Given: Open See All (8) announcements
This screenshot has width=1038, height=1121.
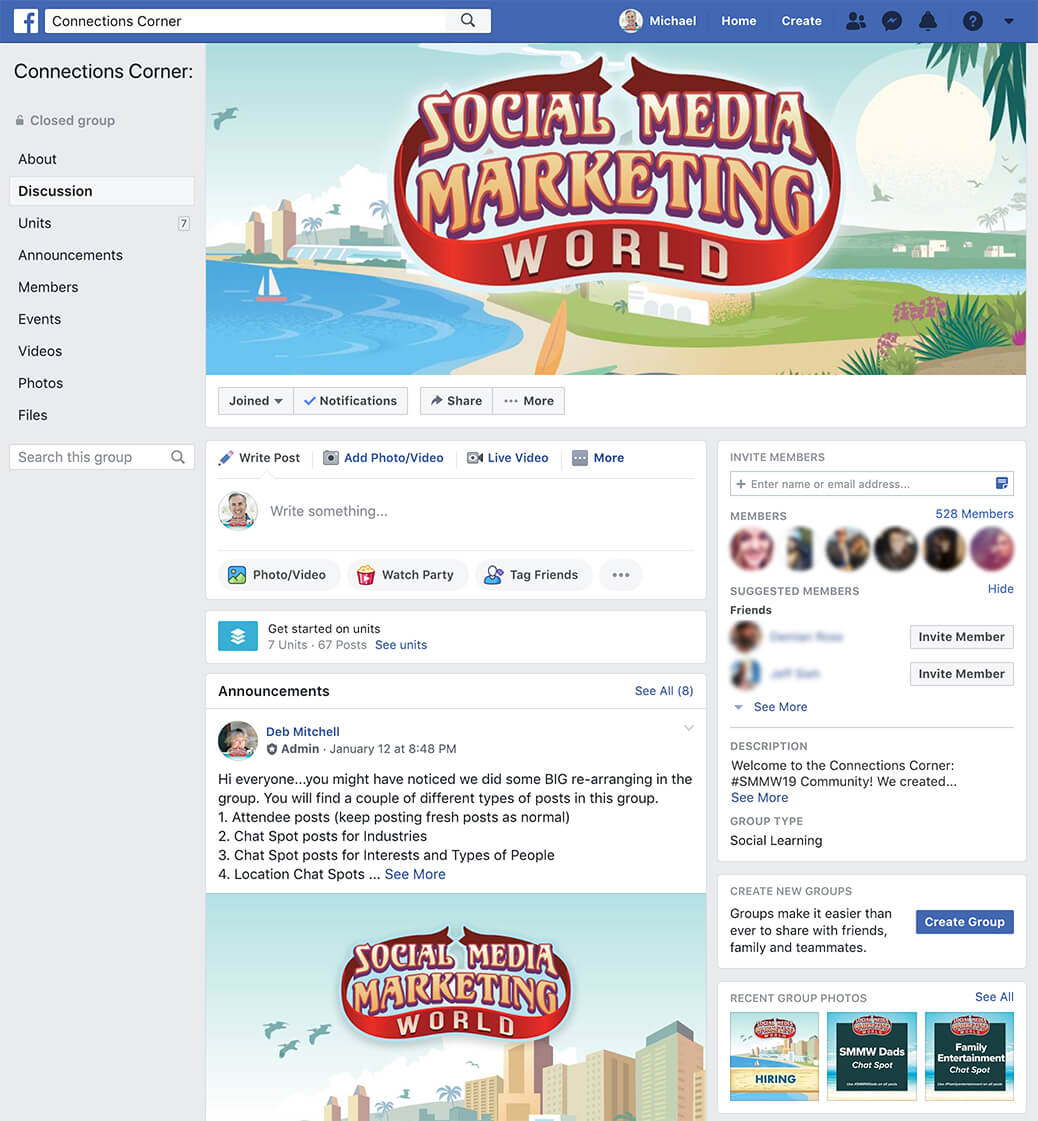Looking at the screenshot, I should 664,691.
